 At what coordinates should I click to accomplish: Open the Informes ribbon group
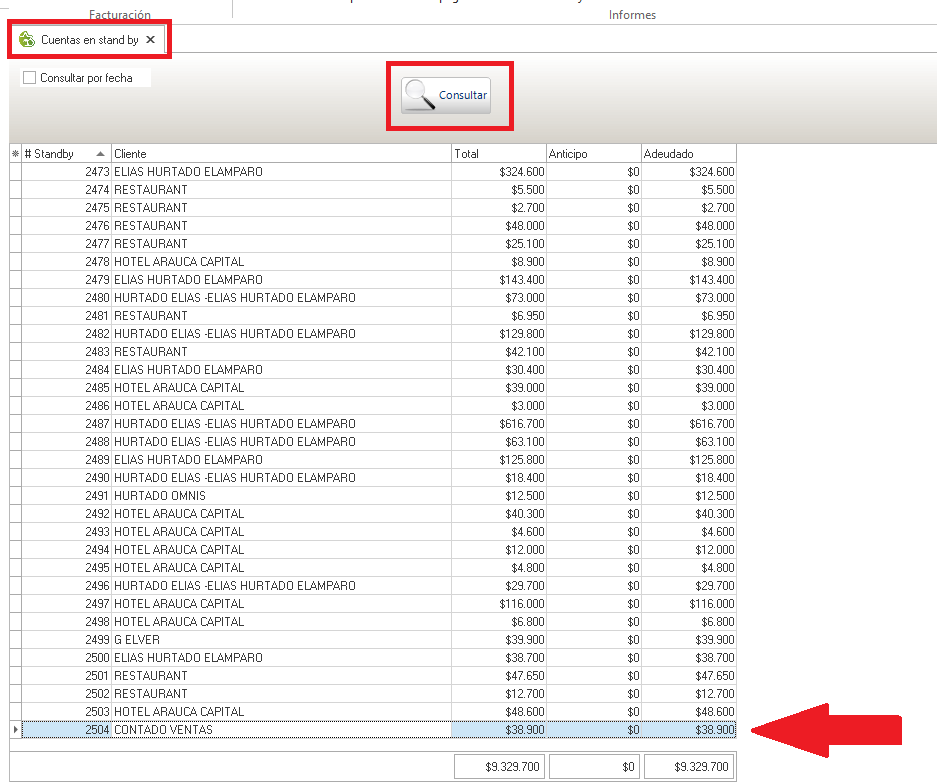pyautogui.click(x=632, y=15)
